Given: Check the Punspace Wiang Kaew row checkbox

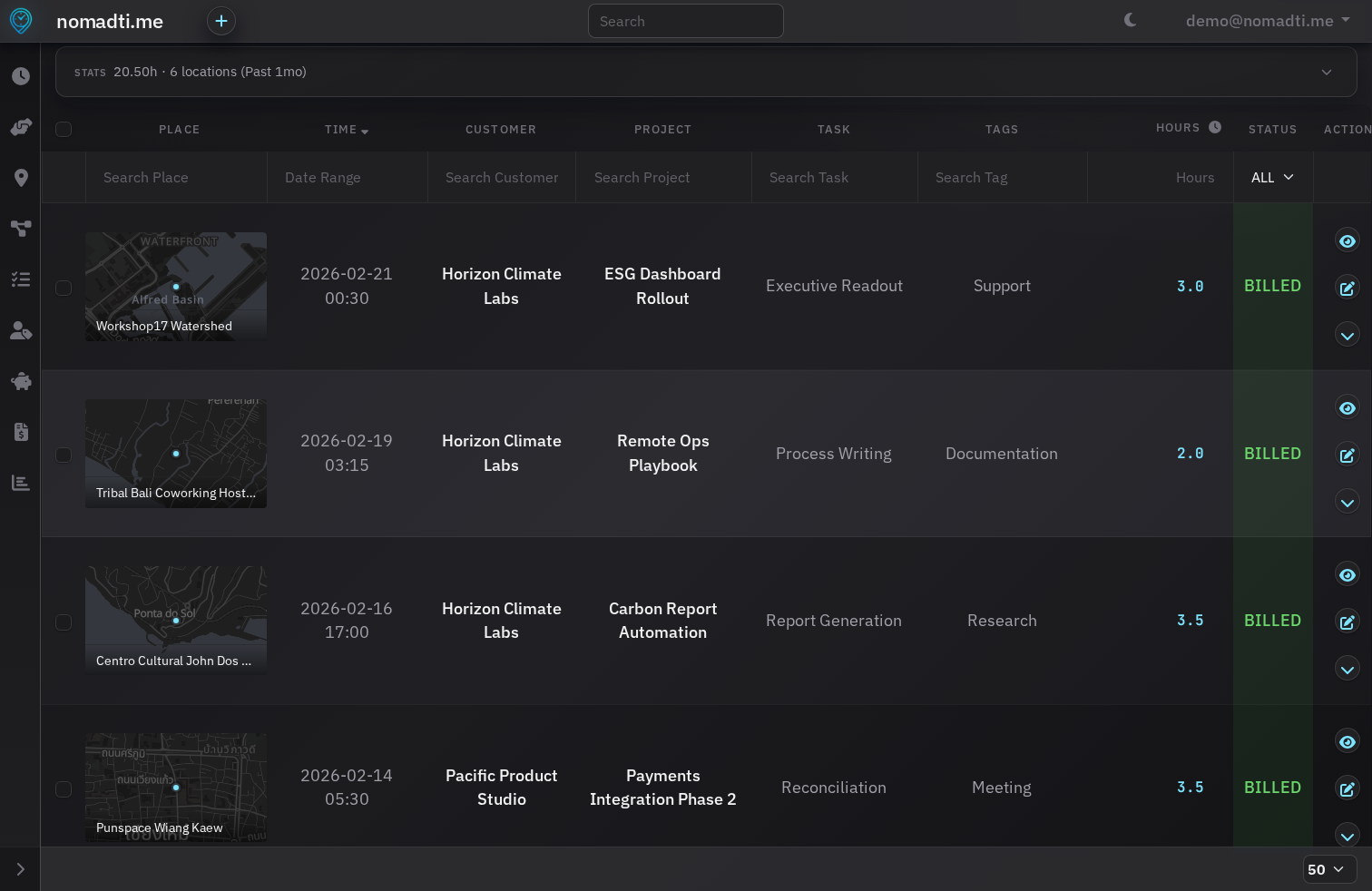Looking at the screenshot, I should coord(64,788).
